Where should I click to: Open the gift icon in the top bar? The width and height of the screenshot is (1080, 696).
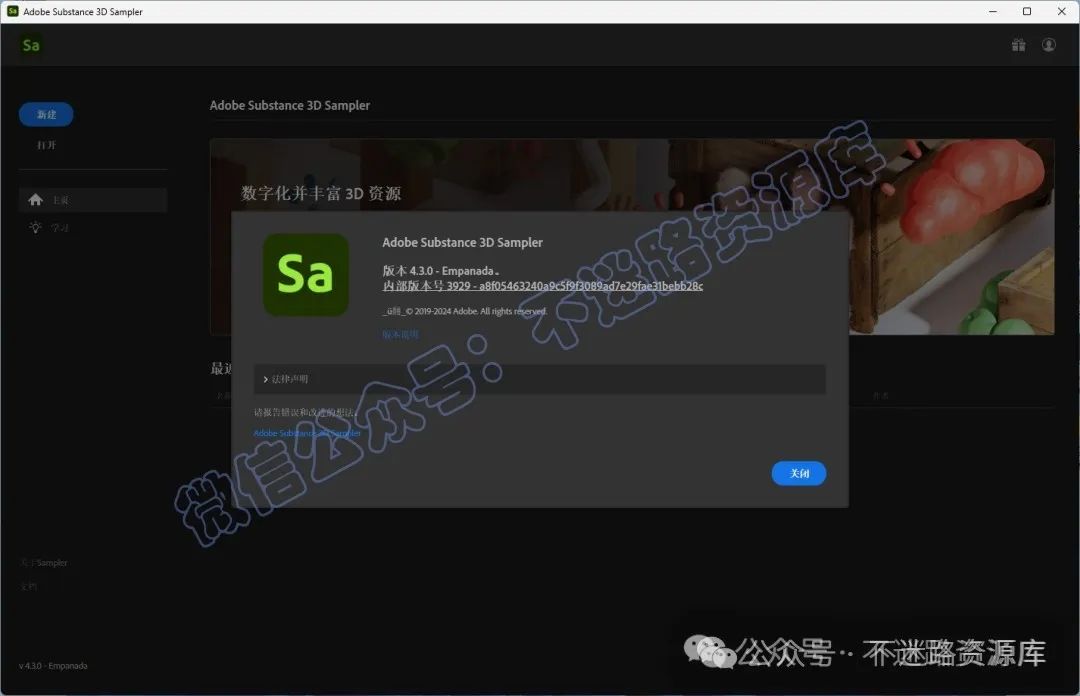pos(1019,45)
